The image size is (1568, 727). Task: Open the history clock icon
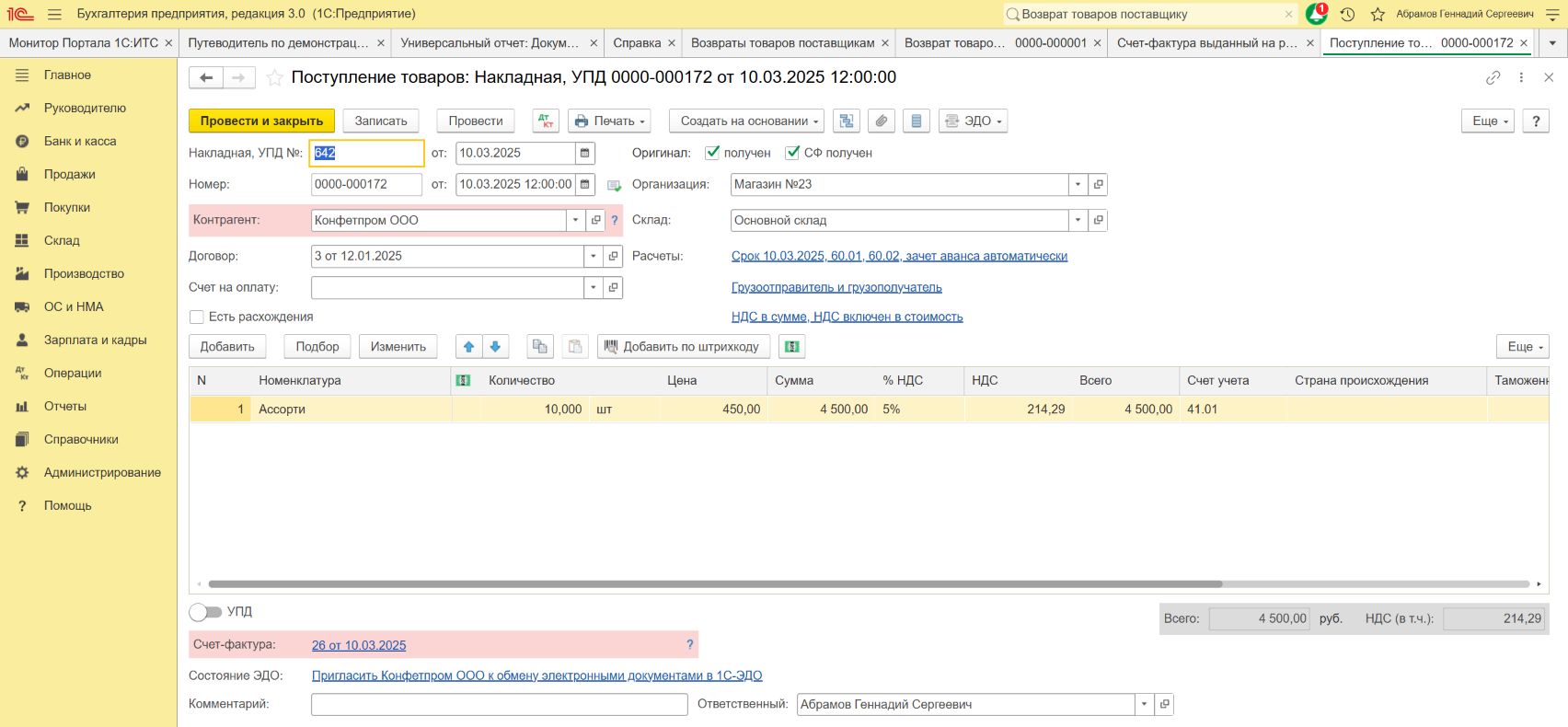tap(1347, 15)
